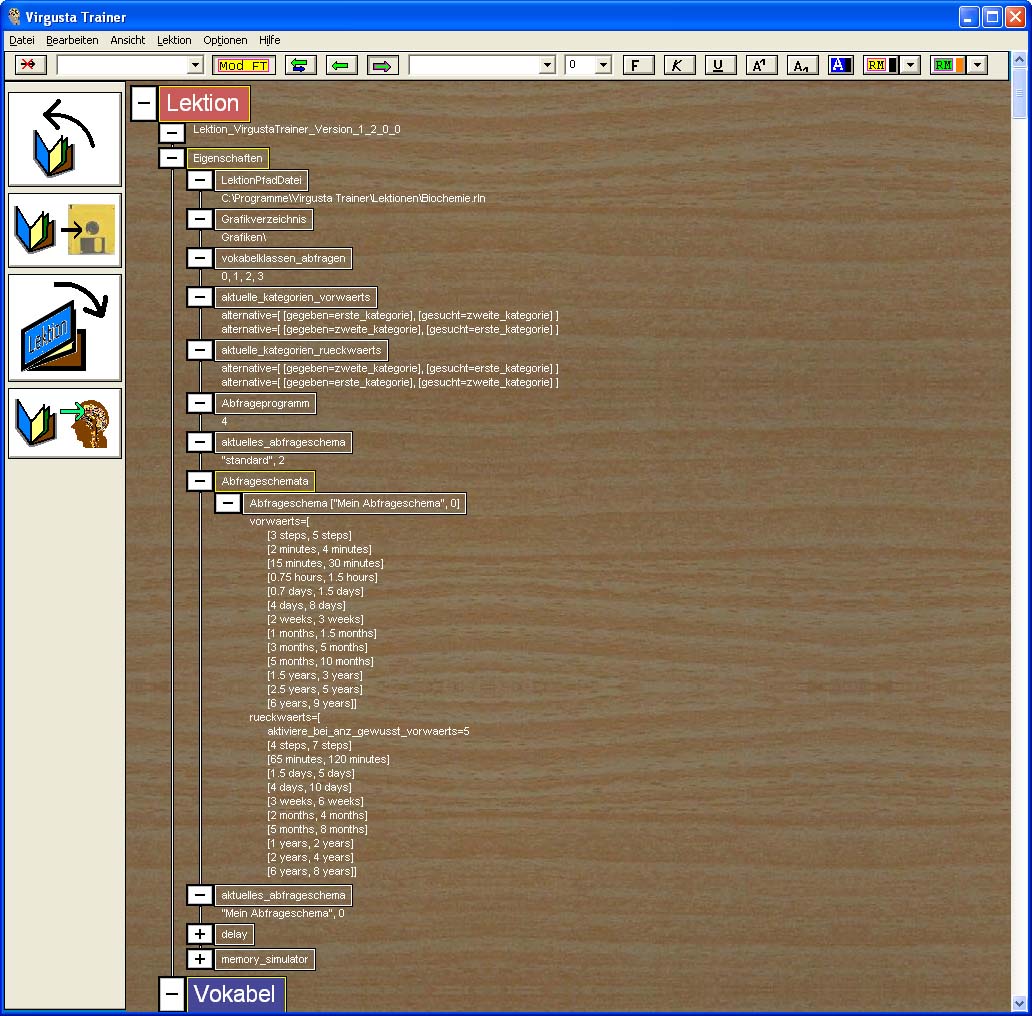Open the yellow-red RM color dropdown arrow
Image resolution: width=1032 pixels, height=1016 pixels.
click(910, 65)
